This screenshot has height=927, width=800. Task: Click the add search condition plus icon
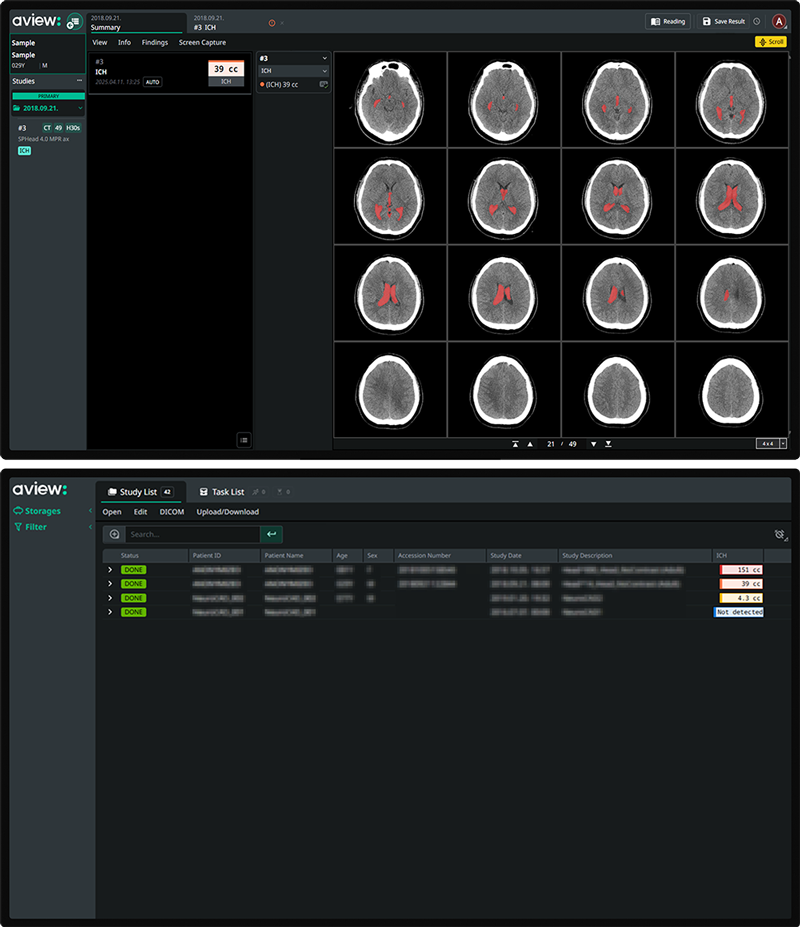(114, 534)
